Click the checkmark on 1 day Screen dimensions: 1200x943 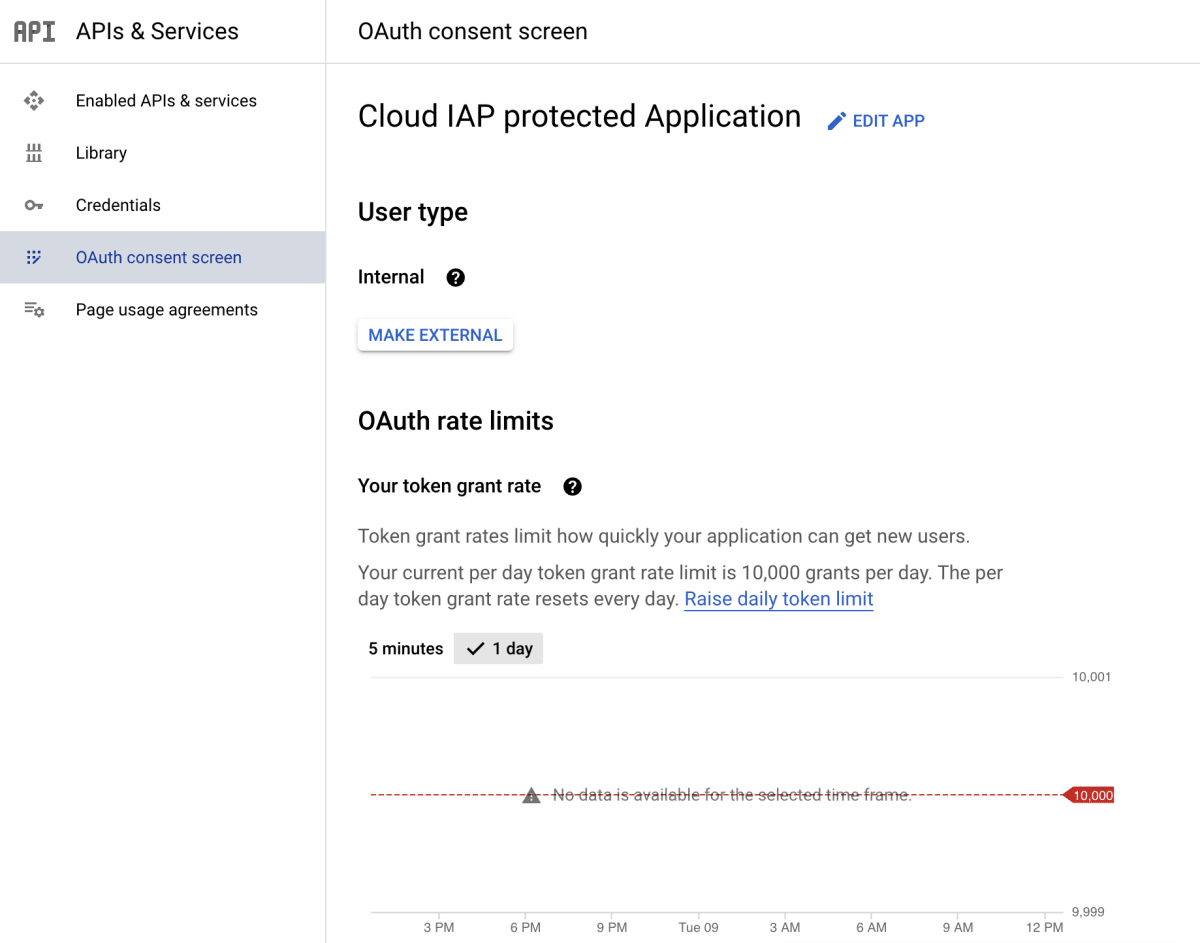pyautogui.click(x=476, y=649)
